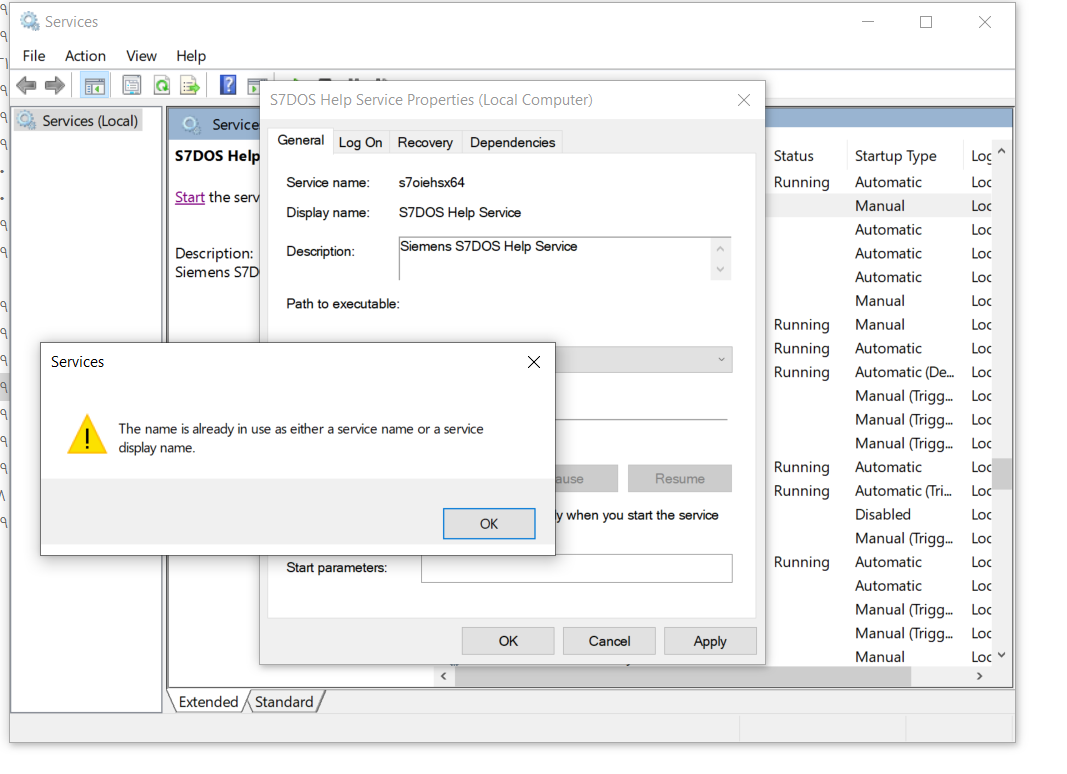The width and height of the screenshot is (1067, 774).
Task: Switch to the Standard view tab
Action: pos(284,702)
